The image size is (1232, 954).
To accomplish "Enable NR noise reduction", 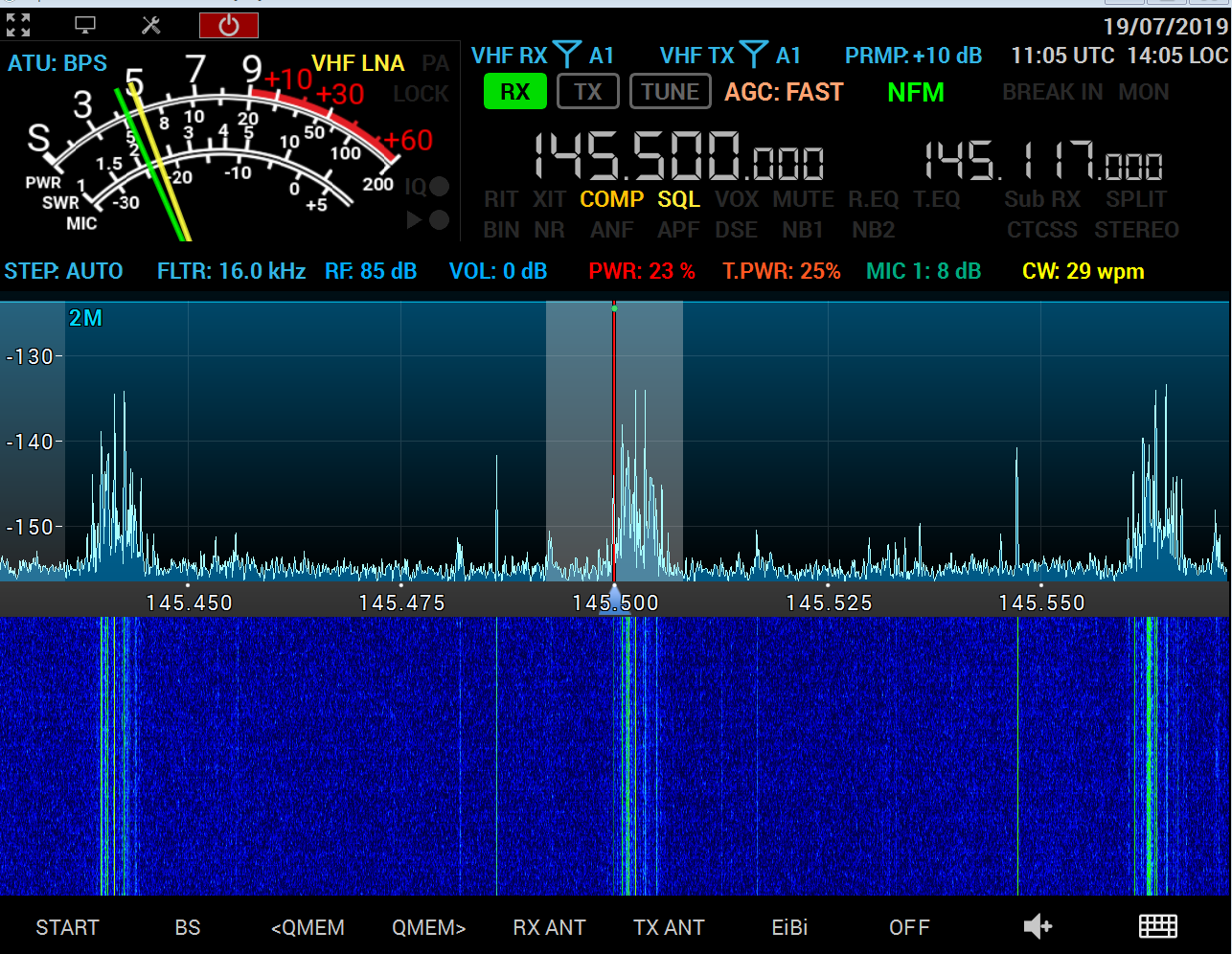I will tap(550, 230).
